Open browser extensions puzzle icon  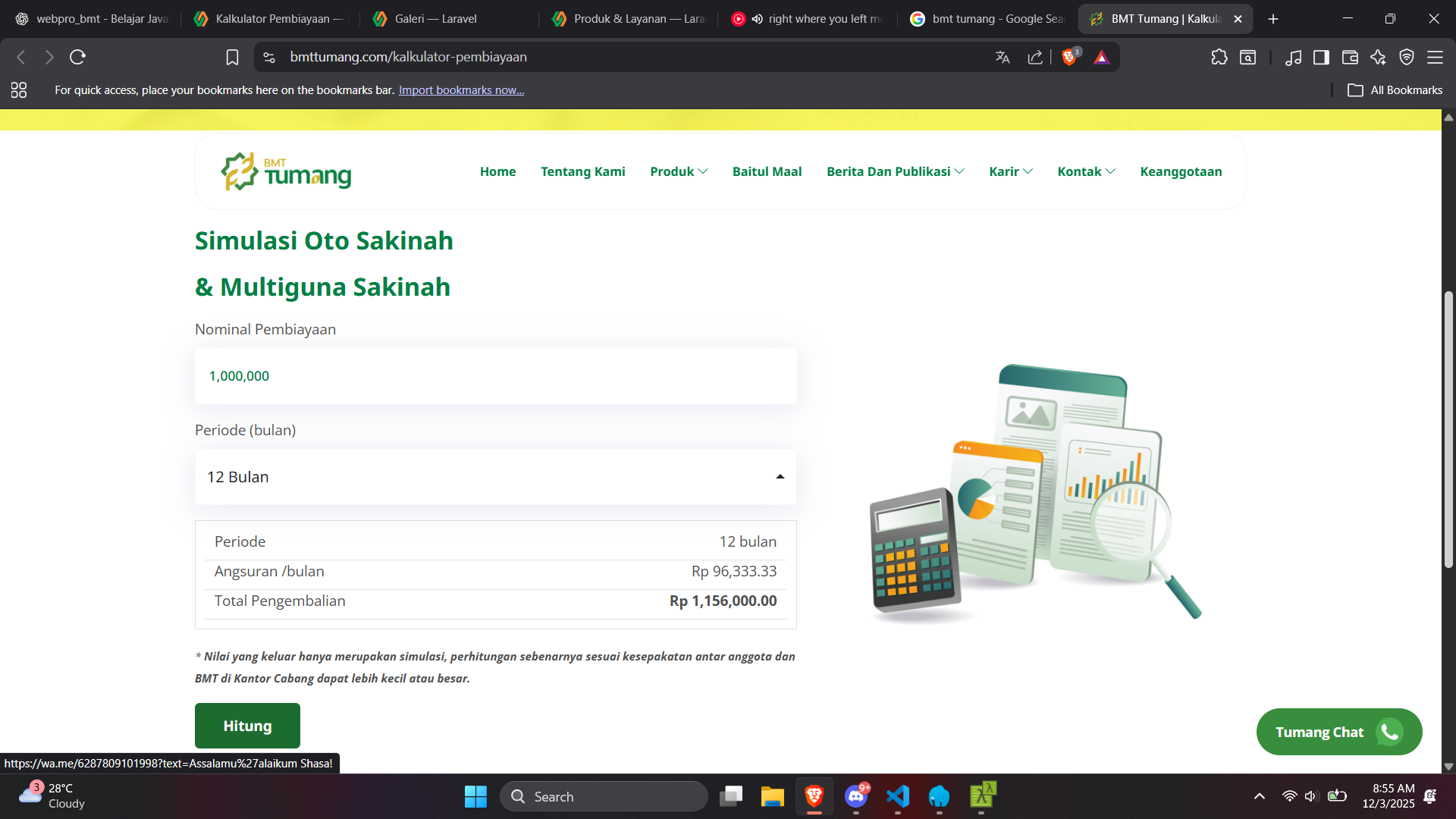coord(1219,57)
